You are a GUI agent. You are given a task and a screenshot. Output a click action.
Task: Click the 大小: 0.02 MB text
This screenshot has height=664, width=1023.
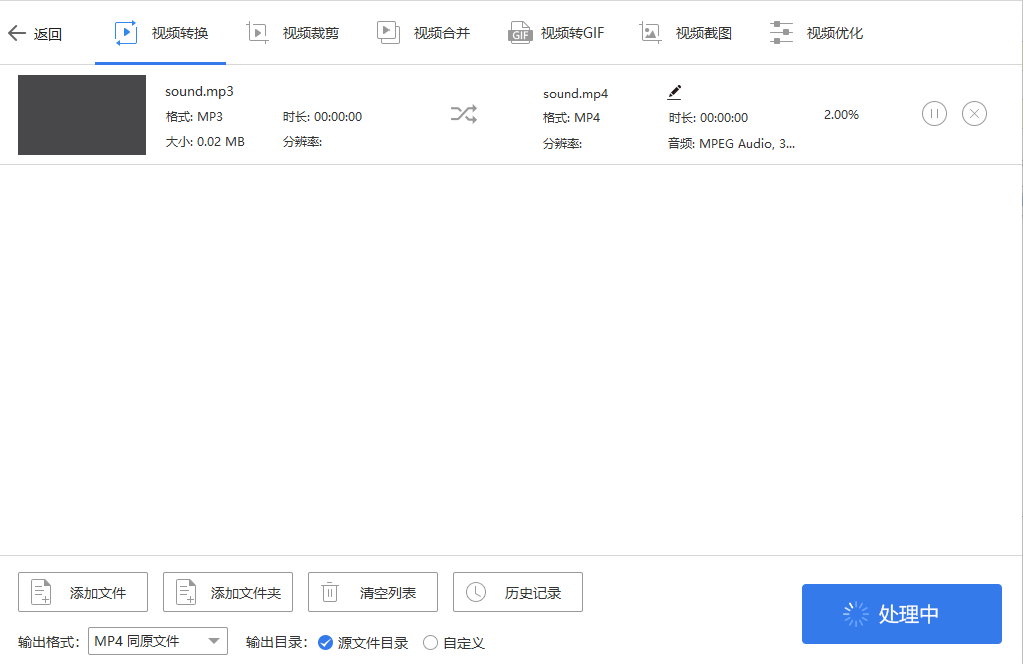click(205, 142)
